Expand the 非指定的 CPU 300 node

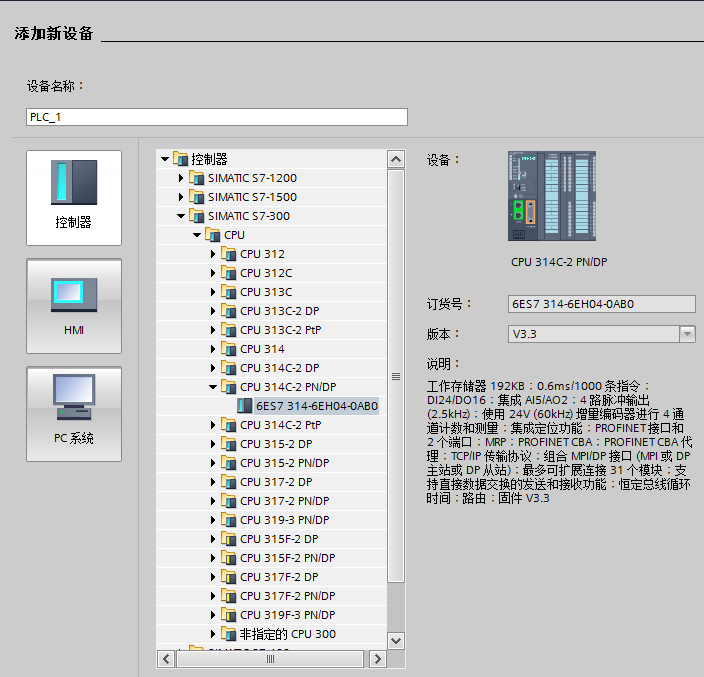tap(213, 634)
